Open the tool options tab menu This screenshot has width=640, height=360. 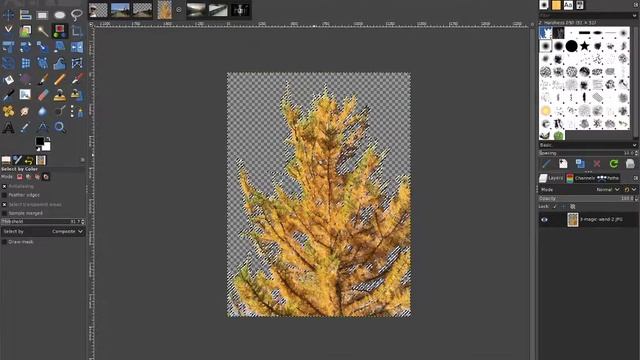[82, 160]
